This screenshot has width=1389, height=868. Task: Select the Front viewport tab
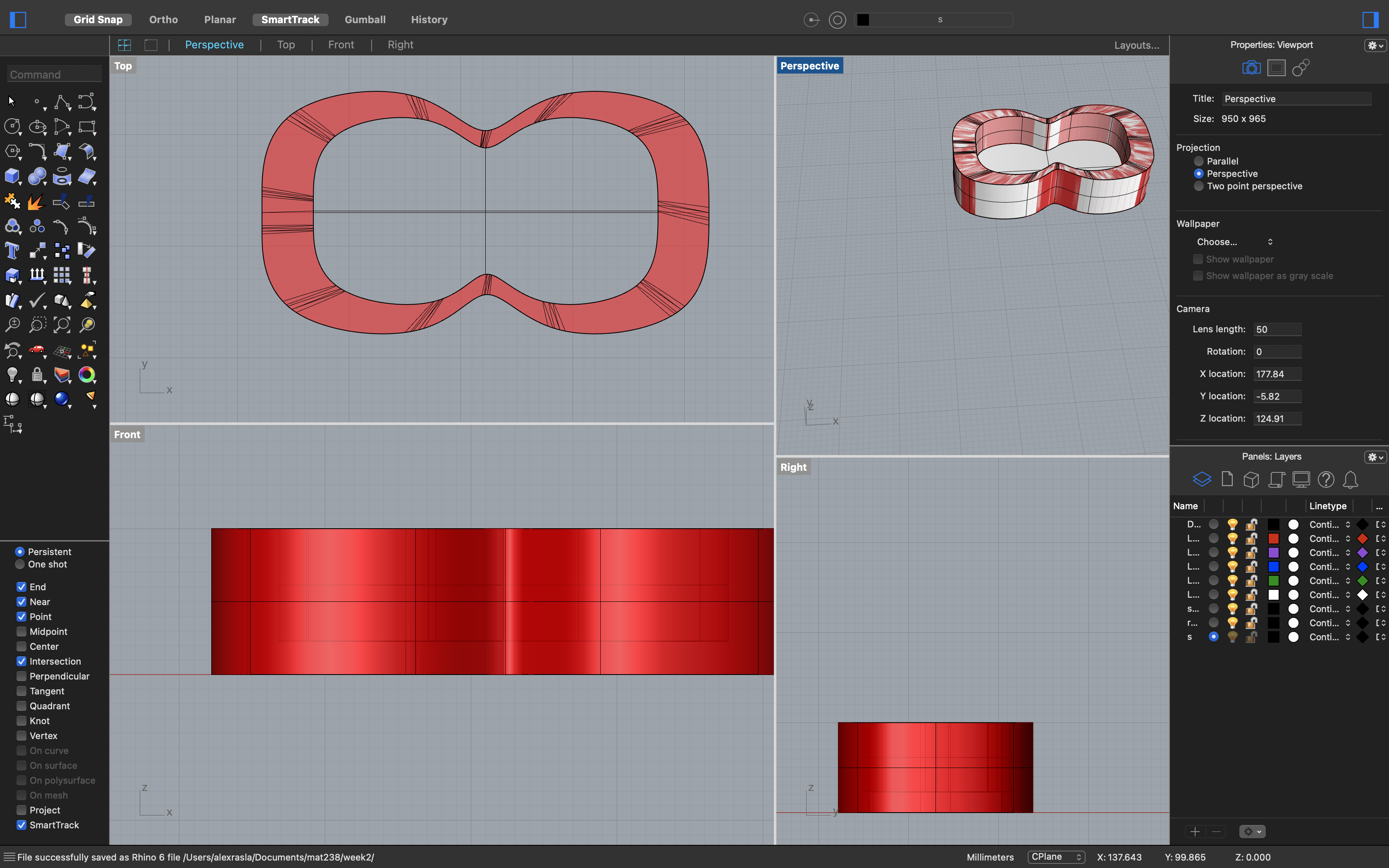[341, 44]
